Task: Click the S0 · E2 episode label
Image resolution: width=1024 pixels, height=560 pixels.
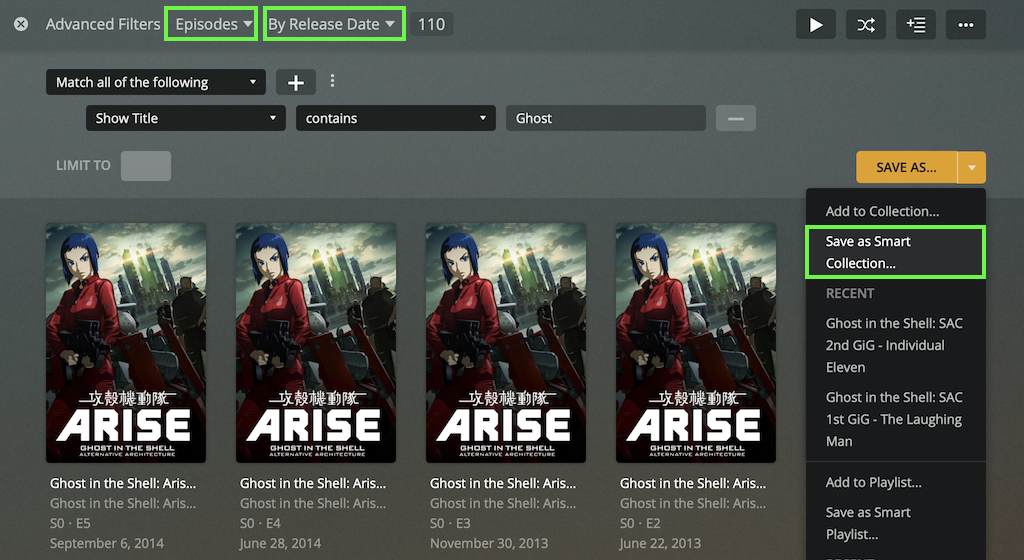Action: (x=640, y=523)
